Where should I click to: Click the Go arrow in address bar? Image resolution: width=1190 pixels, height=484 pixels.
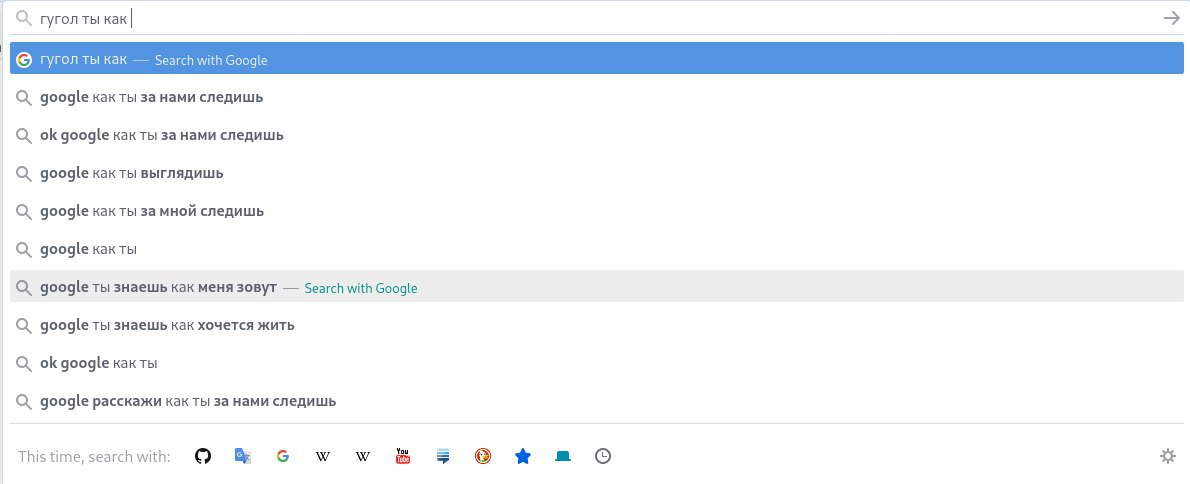pos(1172,18)
